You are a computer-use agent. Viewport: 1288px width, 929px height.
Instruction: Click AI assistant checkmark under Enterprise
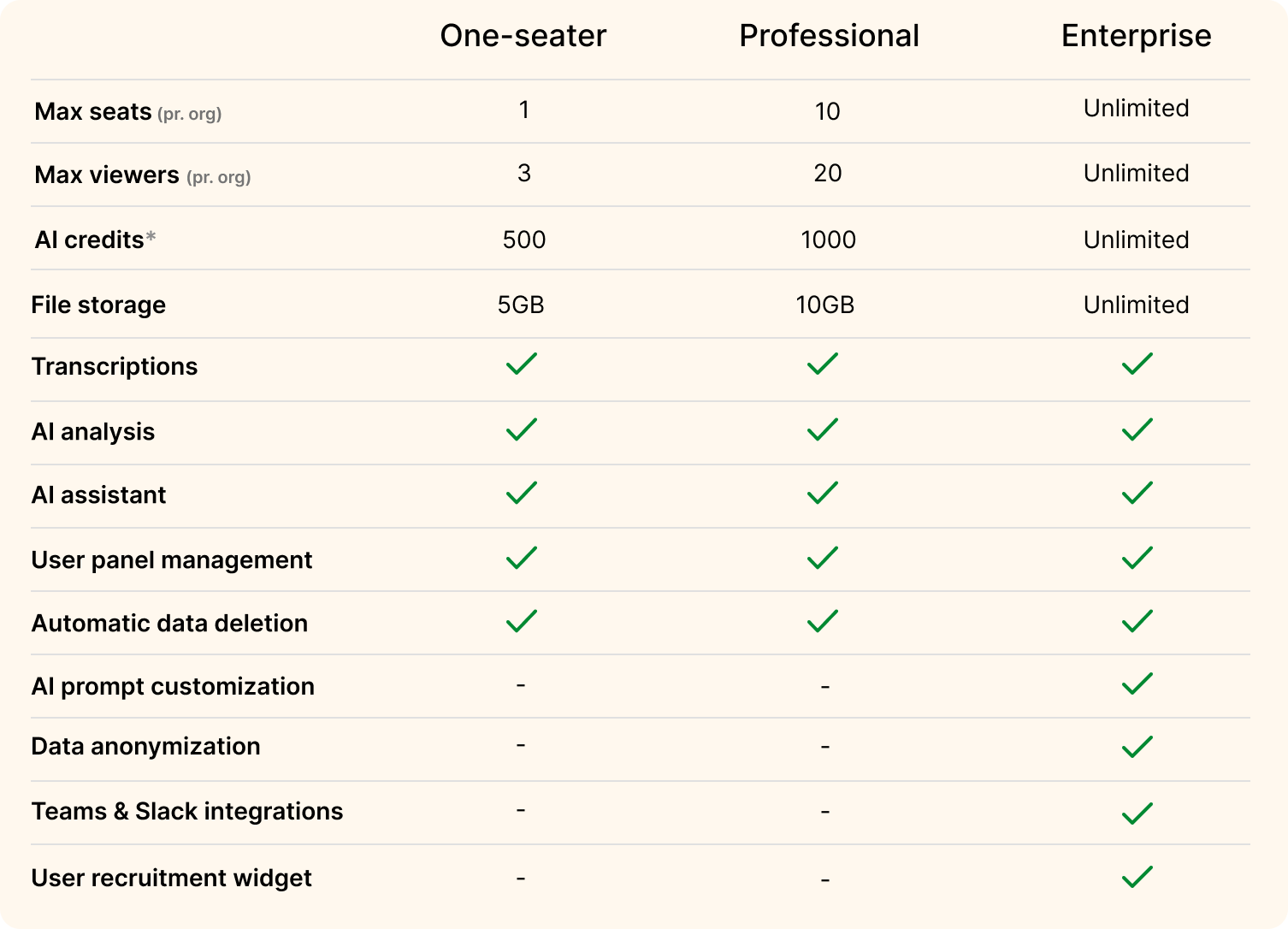(1137, 494)
